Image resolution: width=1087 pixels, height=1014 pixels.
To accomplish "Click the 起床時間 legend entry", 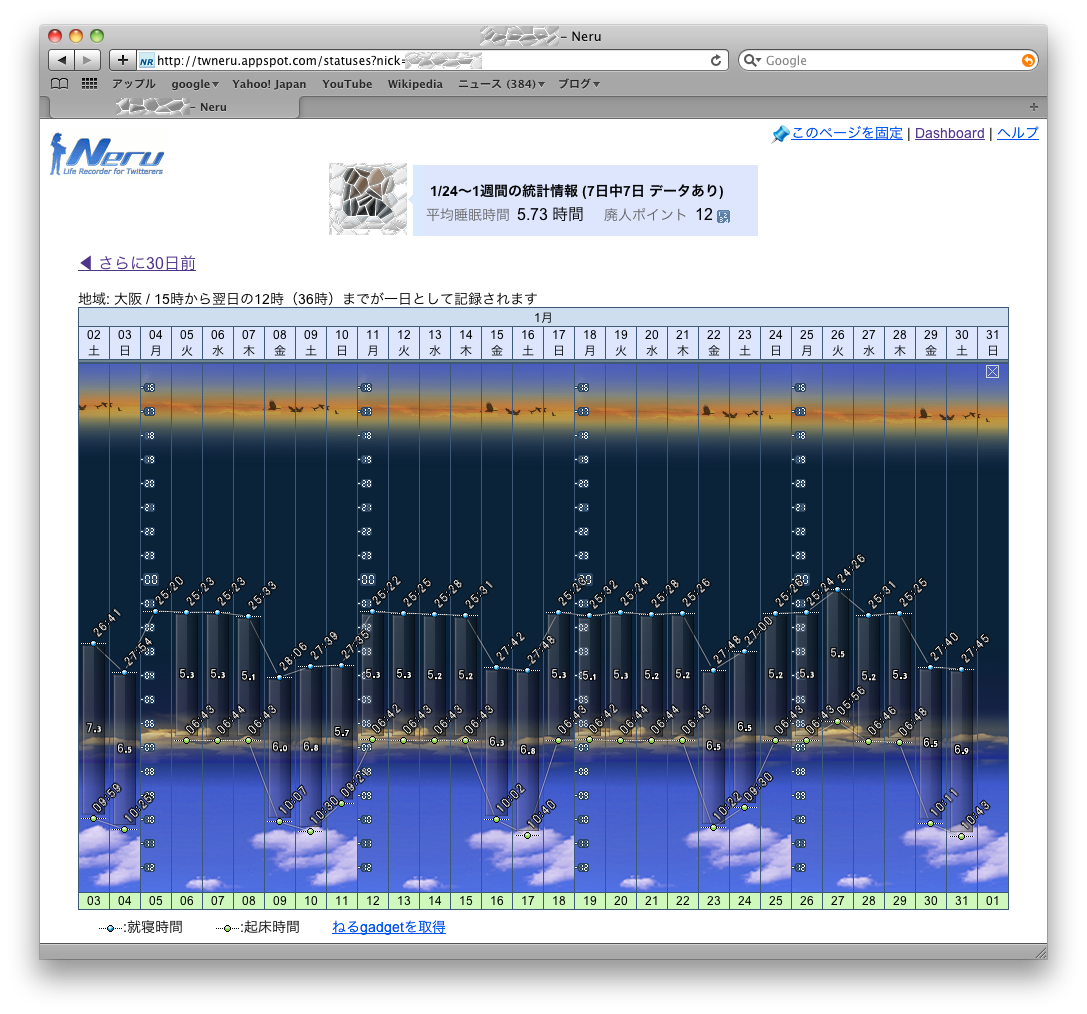I will 257,927.
